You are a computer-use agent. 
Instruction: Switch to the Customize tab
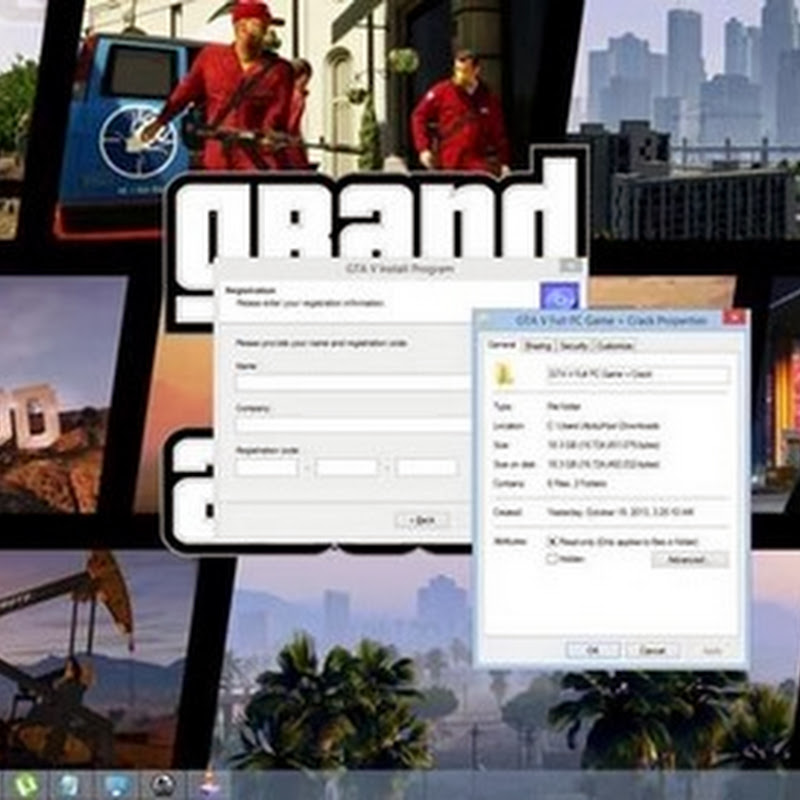click(x=615, y=346)
